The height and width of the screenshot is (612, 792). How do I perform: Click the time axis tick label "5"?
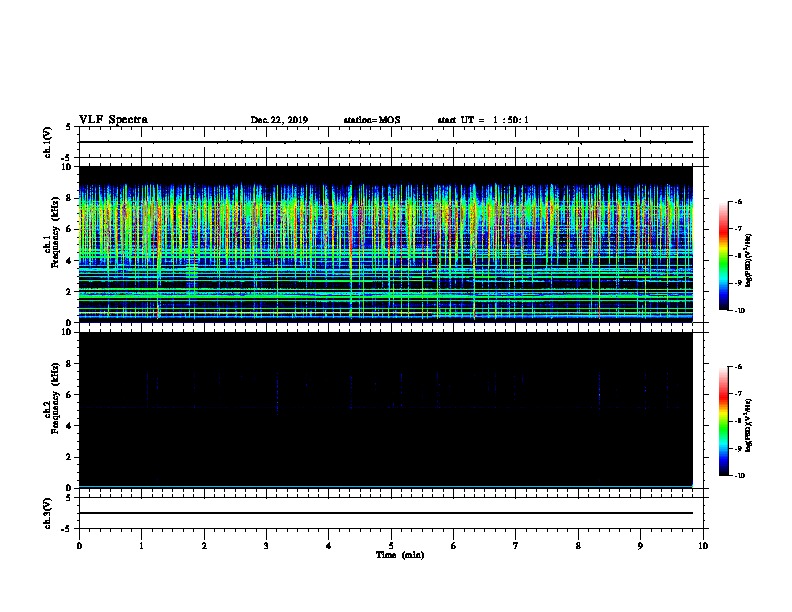[391, 546]
